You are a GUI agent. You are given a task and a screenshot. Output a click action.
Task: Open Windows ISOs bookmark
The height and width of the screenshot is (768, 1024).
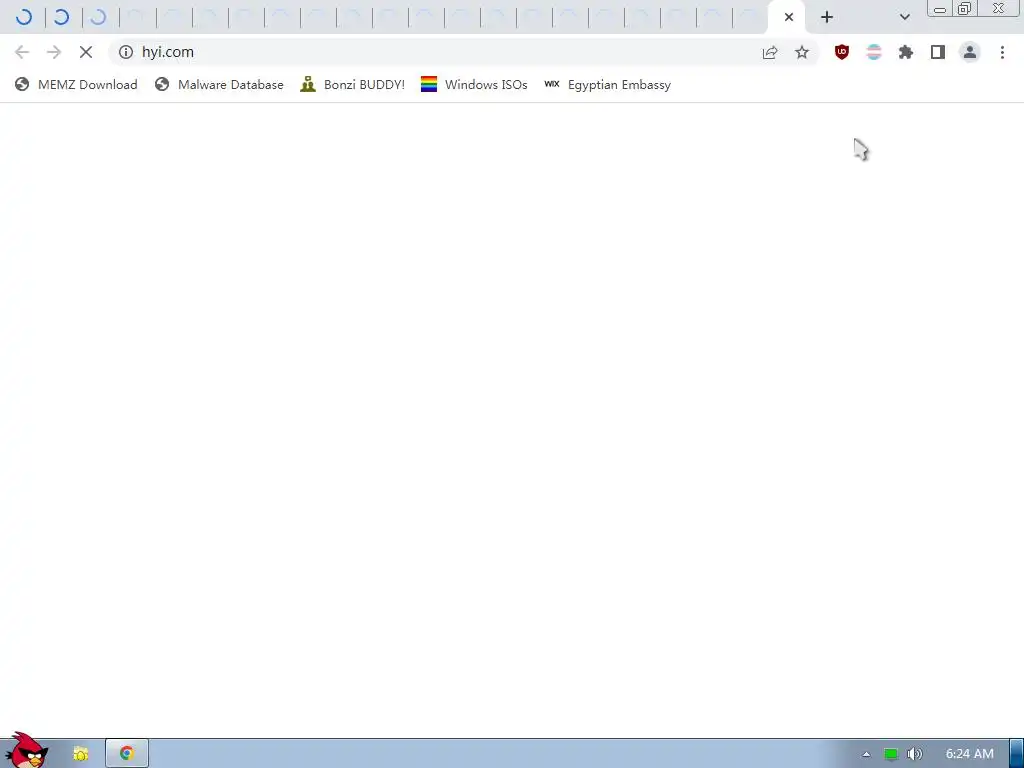click(474, 84)
